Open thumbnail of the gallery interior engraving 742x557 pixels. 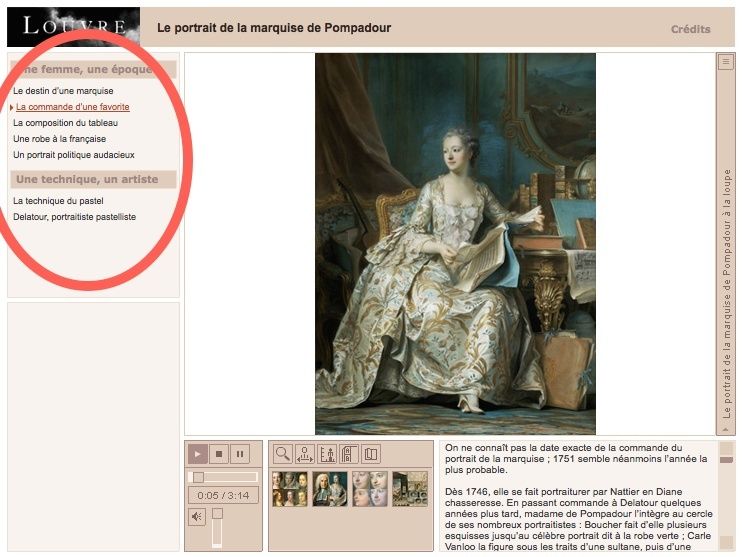tap(410, 489)
